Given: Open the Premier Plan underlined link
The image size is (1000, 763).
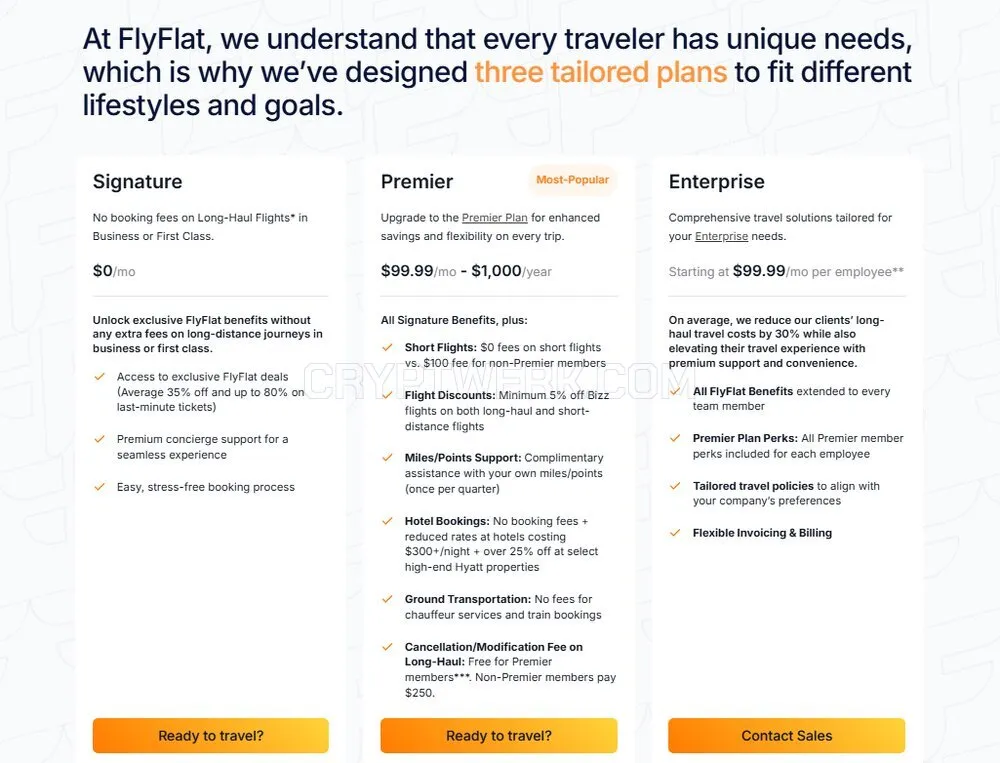Looking at the screenshot, I should tap(494, 218).
